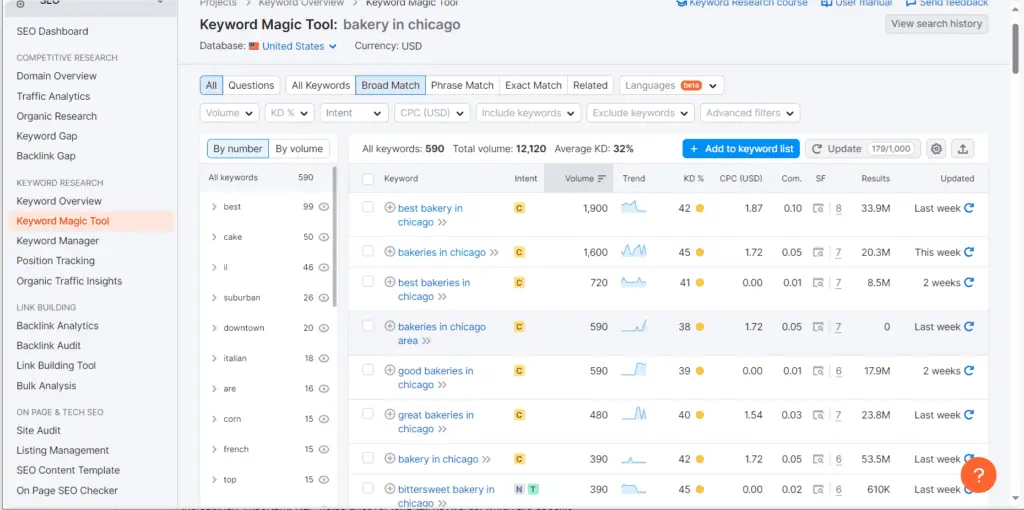Open table settings gear icon
Screen dimensions: 1024x510
tap(936, 149)
